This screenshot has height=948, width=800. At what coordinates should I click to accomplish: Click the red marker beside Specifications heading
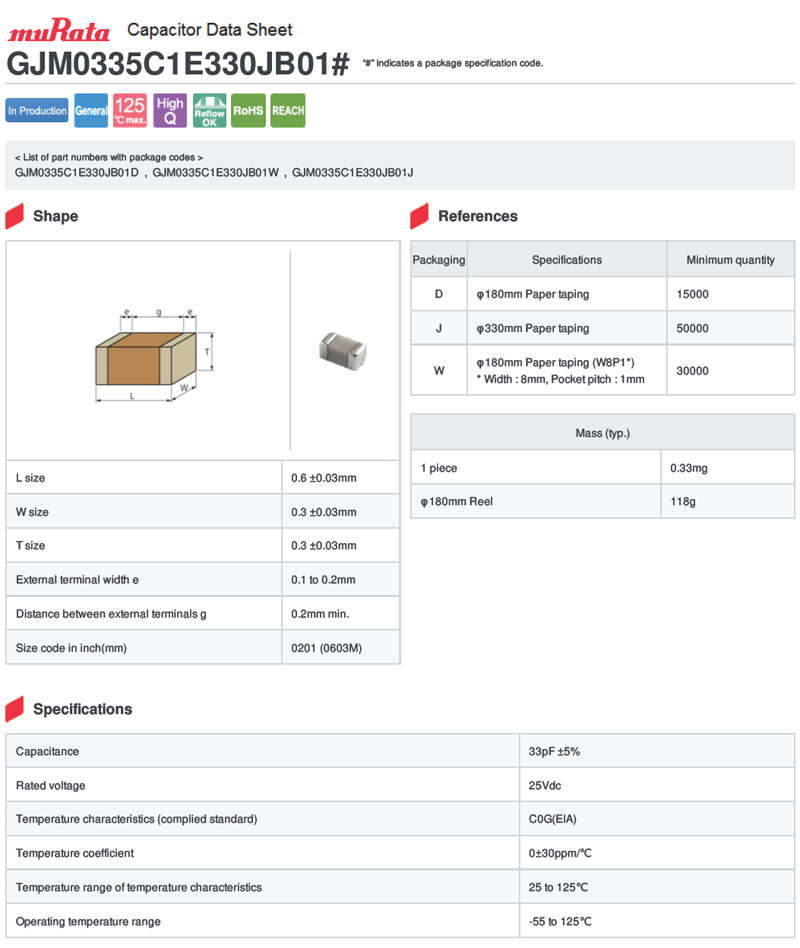point(15,709)
